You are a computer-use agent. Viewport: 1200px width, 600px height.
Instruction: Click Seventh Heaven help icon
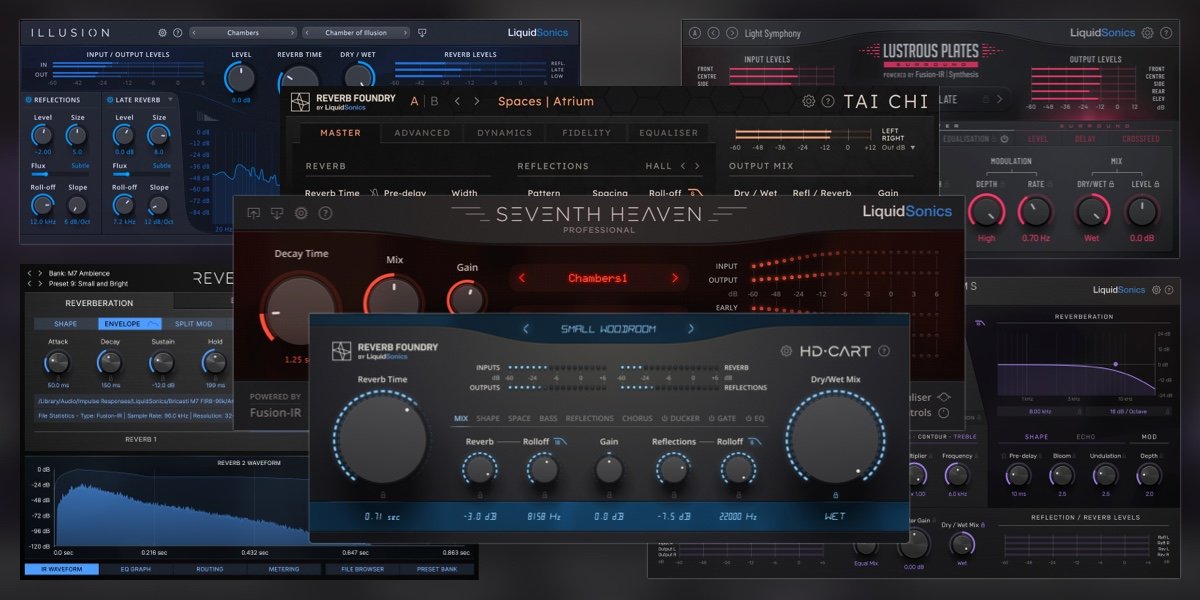point(325,214)
